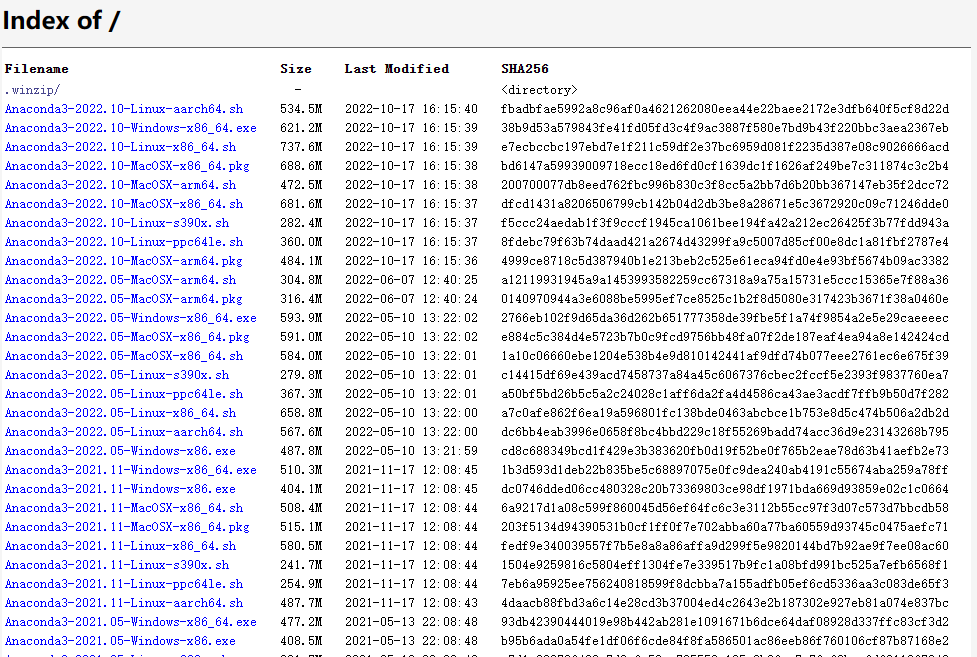
Task: Download Anaconda3-2022.10-MacOSX-arm64.sh
Action: pyautogui.click(x=120, y=185)
